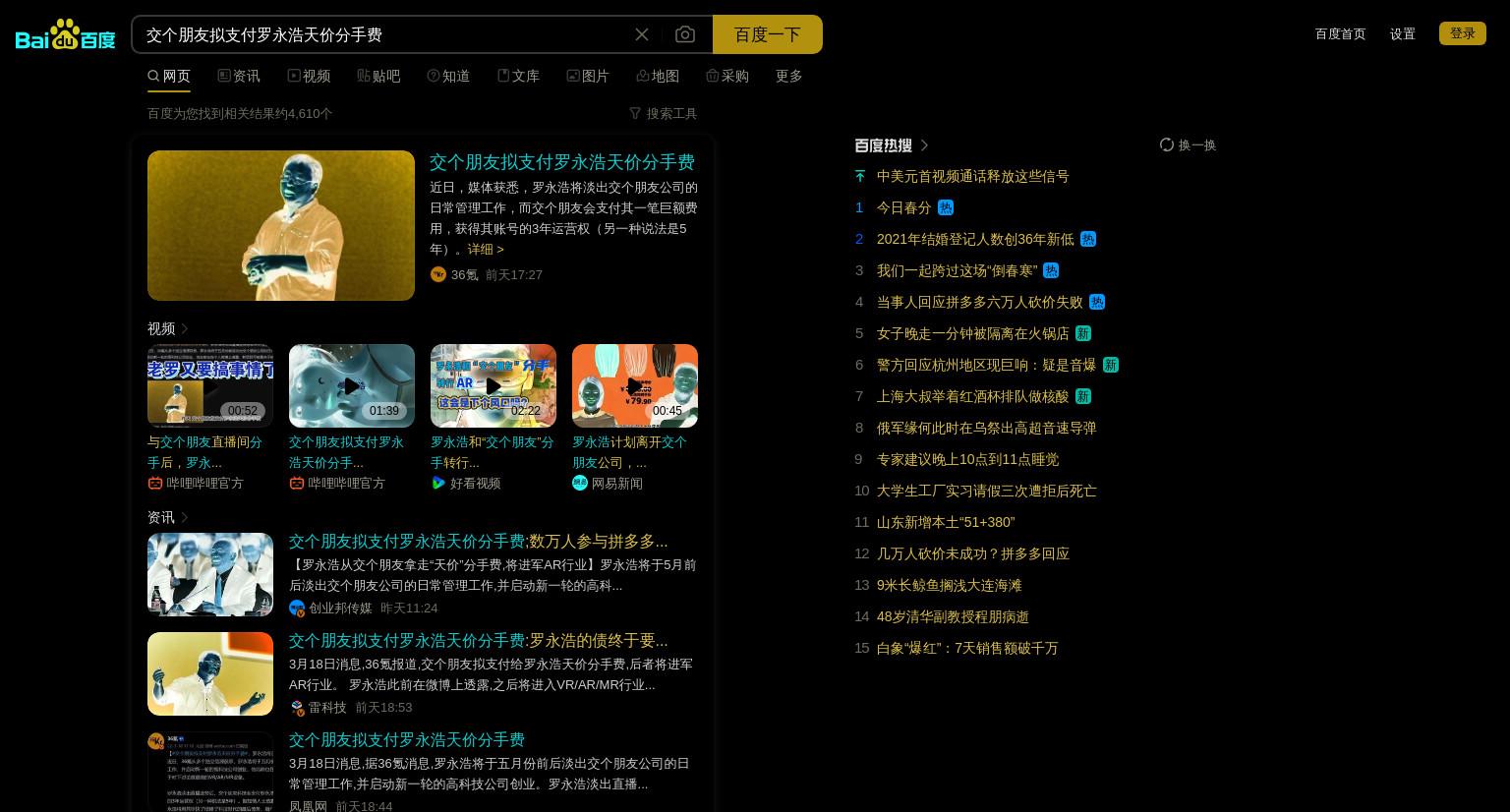
Task: Click the 登录 button
Action: coord(1463,33)
